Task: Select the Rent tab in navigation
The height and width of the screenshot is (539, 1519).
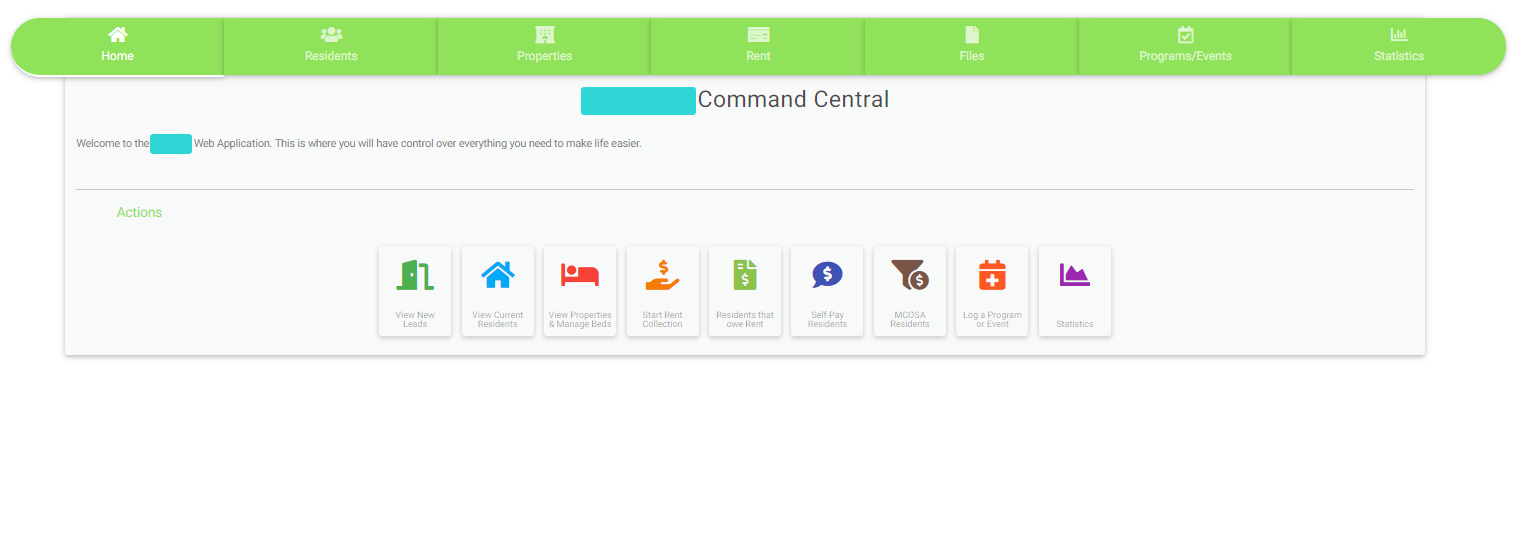Action: pos(758,46)
